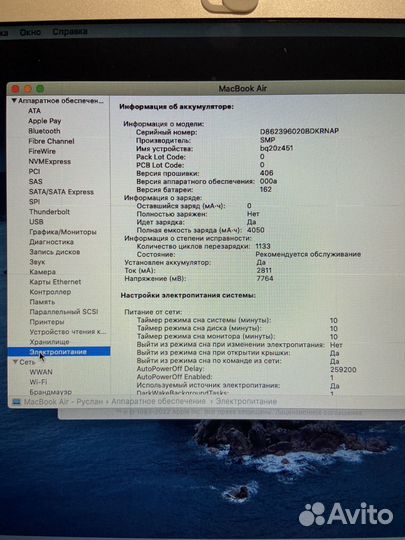Select Устройство чтения карт in the sidebar
The width and height of the screenshot is (405, 540).
click(68, 332)
